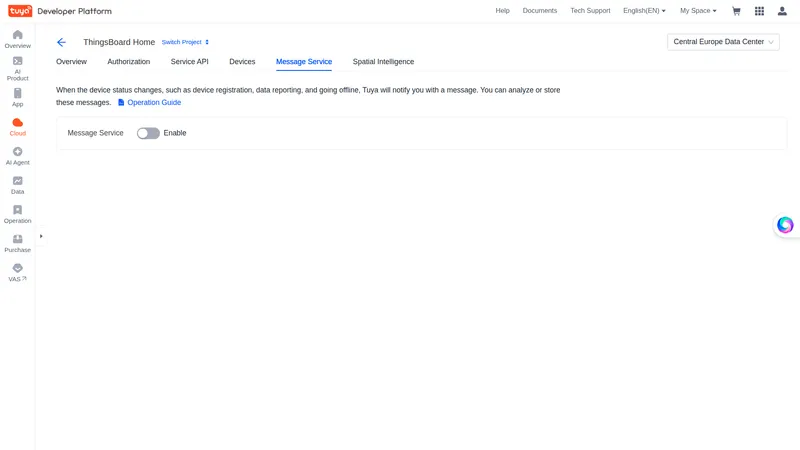Open Purchase in the sidebar
The height and width of the screenshot is (450, 800).
(x=17, y=243)
